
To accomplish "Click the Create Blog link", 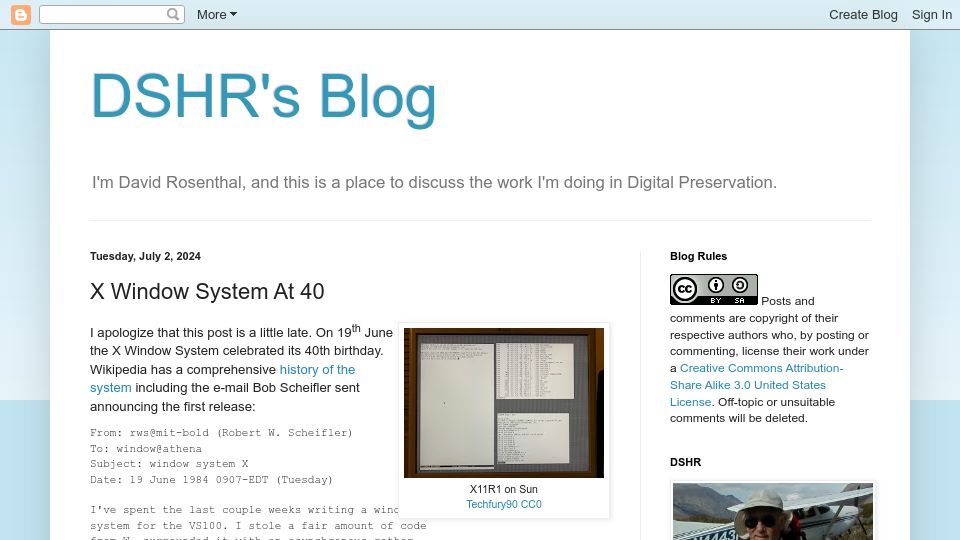I will (x=863, y=15).
